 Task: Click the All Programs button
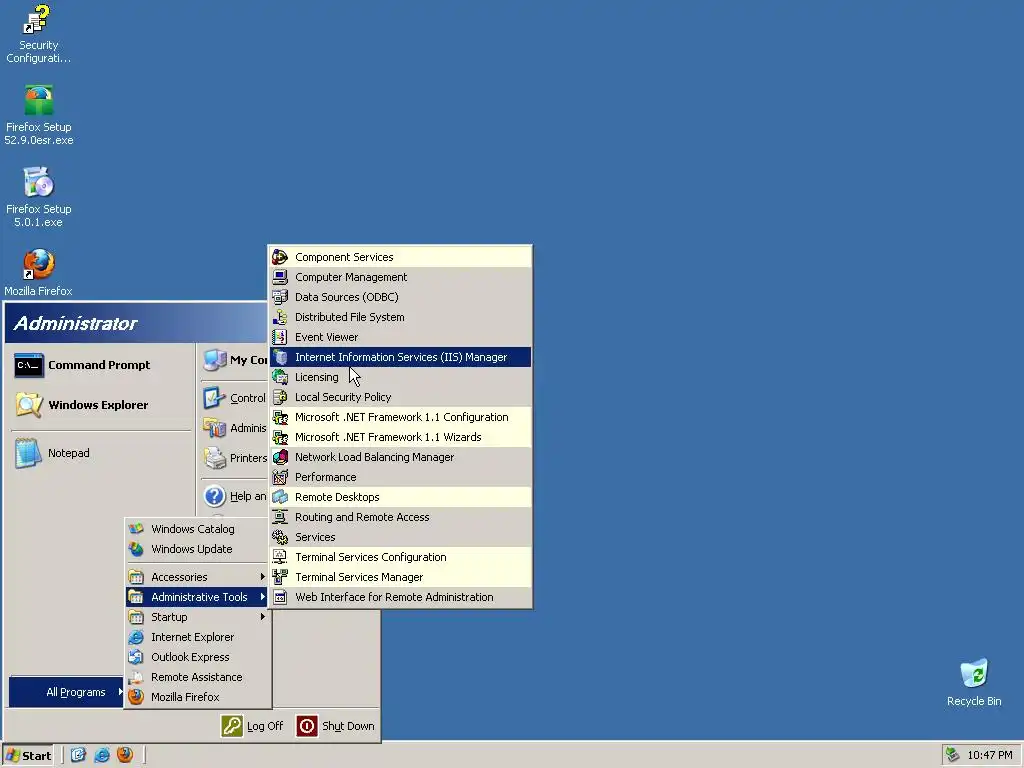(67, 692)
